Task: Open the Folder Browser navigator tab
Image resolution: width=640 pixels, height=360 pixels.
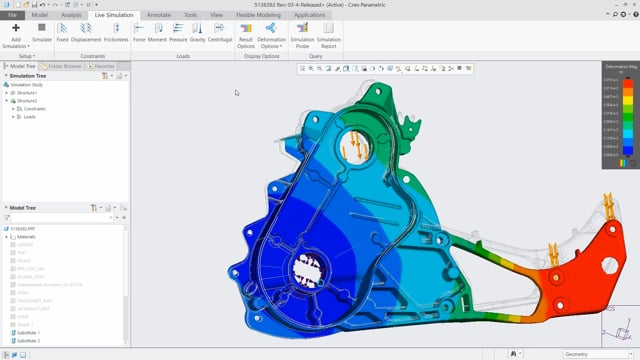Action: coord(61,66)
